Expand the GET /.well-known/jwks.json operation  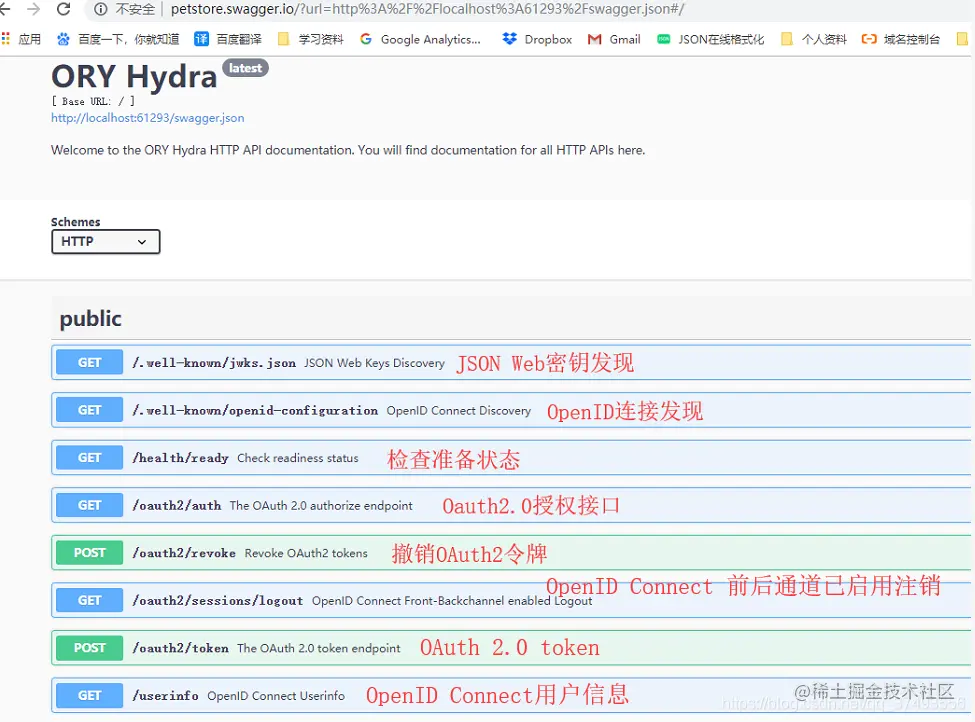tap(511, 363)
